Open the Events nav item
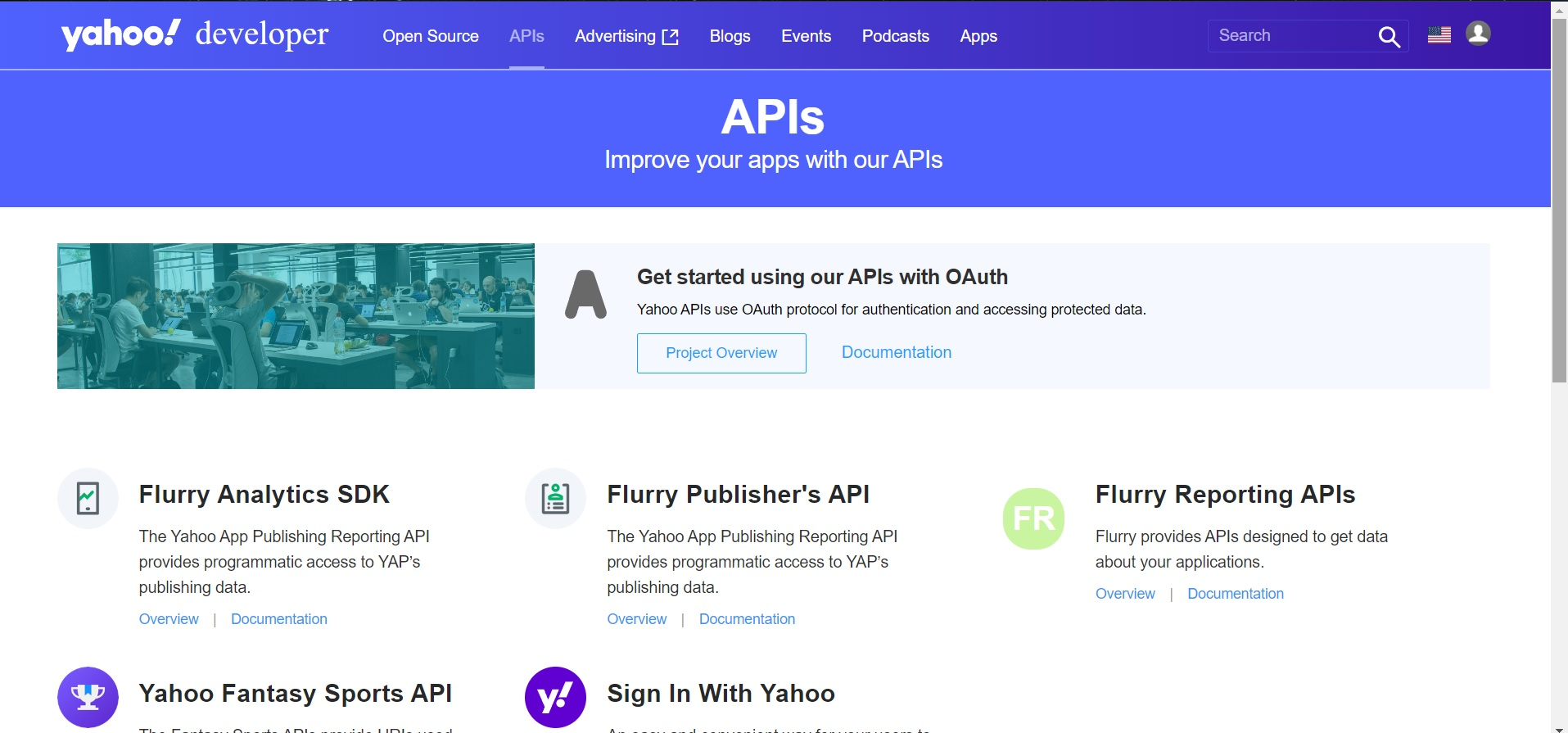The height and width of the screenshot is (733, 1568). click(806, 36)
